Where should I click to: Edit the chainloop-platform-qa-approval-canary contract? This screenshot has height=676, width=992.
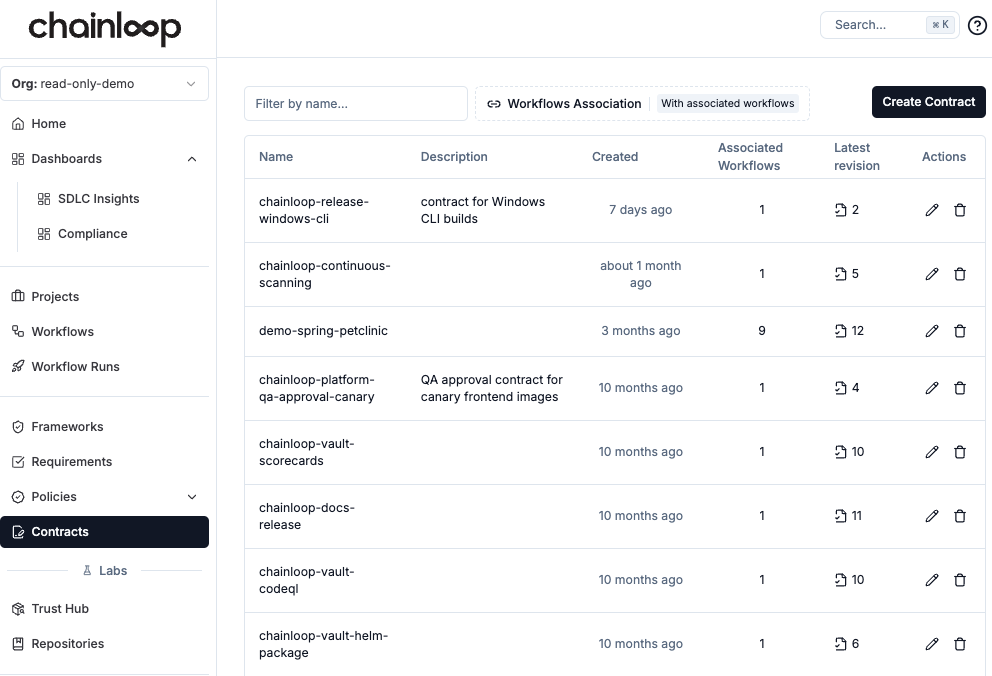tap(932, 388)
